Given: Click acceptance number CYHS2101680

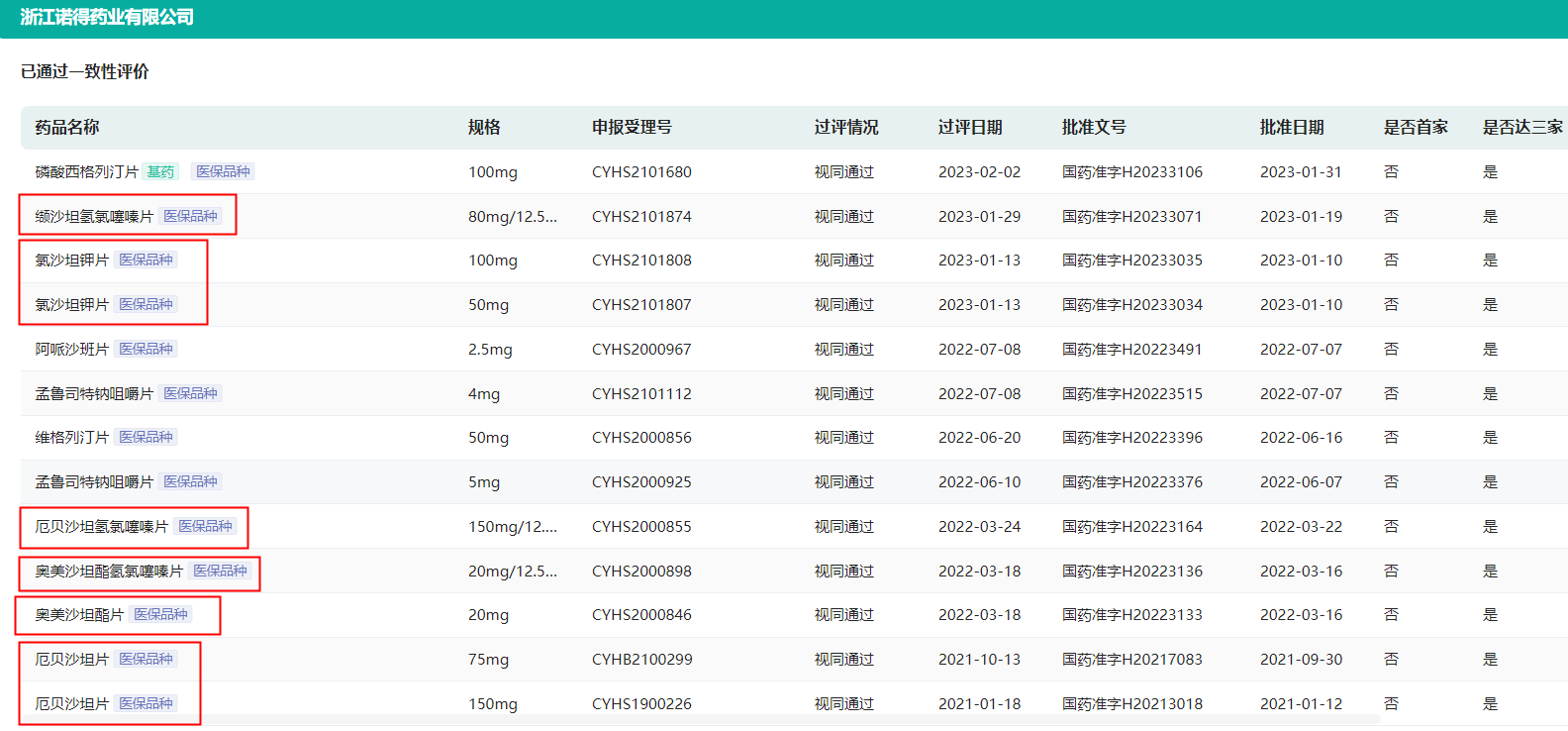Looking at the screenshot, I should point(641,172).
